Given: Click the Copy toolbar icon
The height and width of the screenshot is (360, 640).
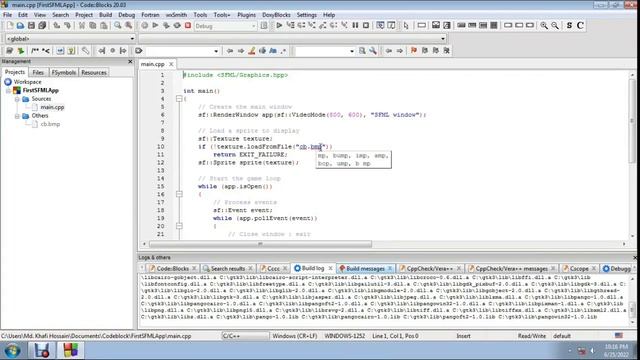Looking at the screenshot, I should [93, 26].
